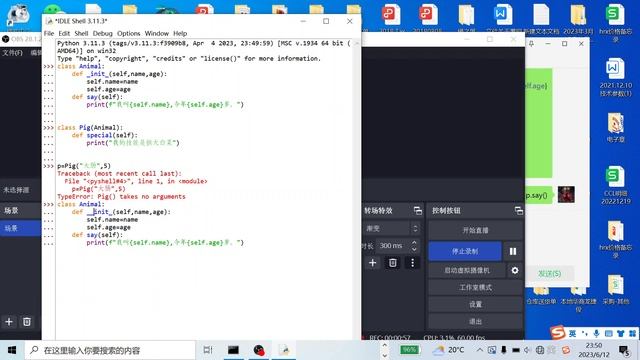Remove the selected scene with trash icon
The width and height of the screenshot is (640, 360).
point(27,322)
